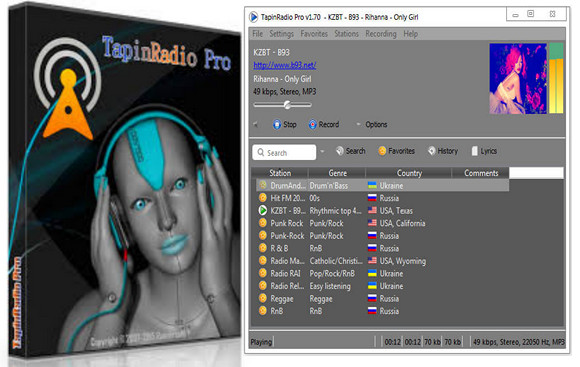Select the Radio Ma... Catholic station

click(x=287, y=261)
